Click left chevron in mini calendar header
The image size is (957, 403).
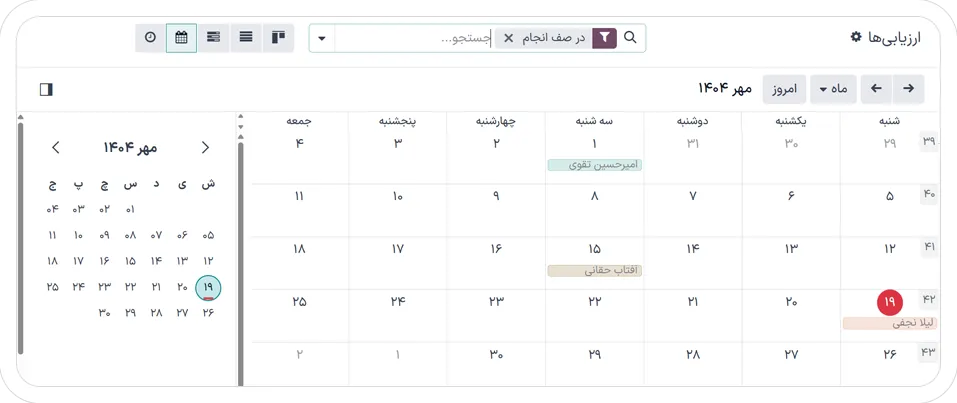[56, 147]
